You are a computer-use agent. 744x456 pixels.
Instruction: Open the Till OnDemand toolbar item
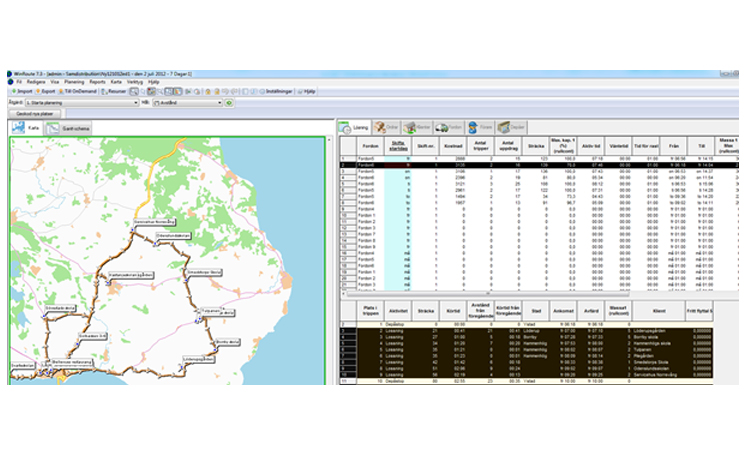(x=76, y=90)
